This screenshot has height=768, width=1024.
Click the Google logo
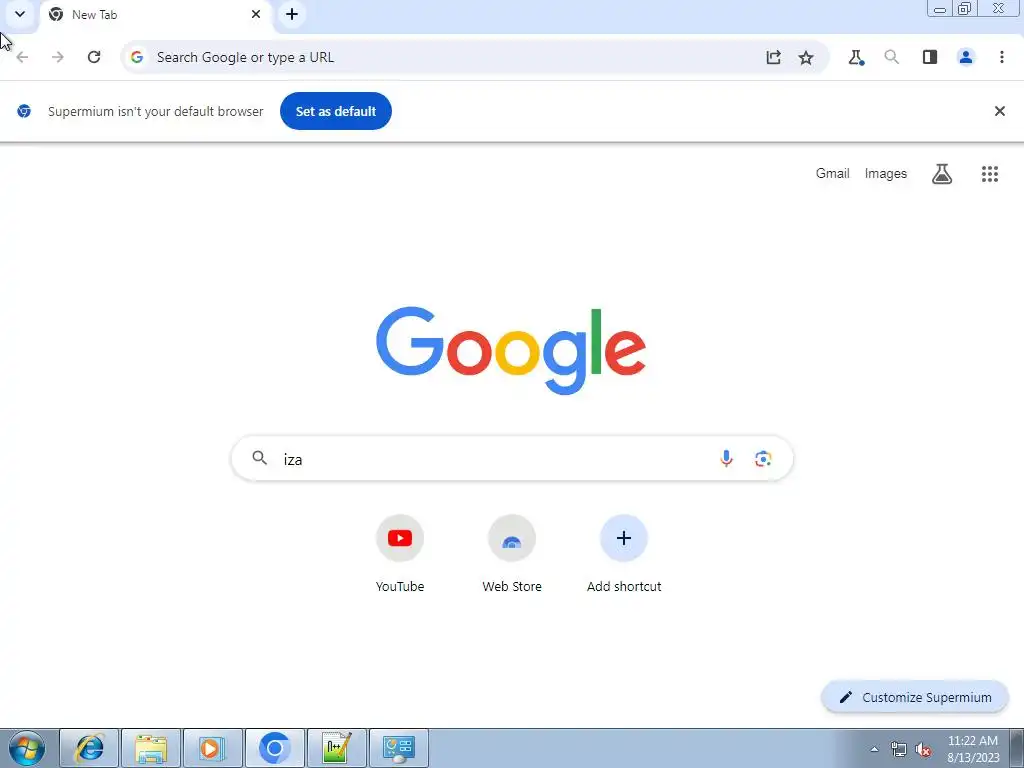point(511,350)
